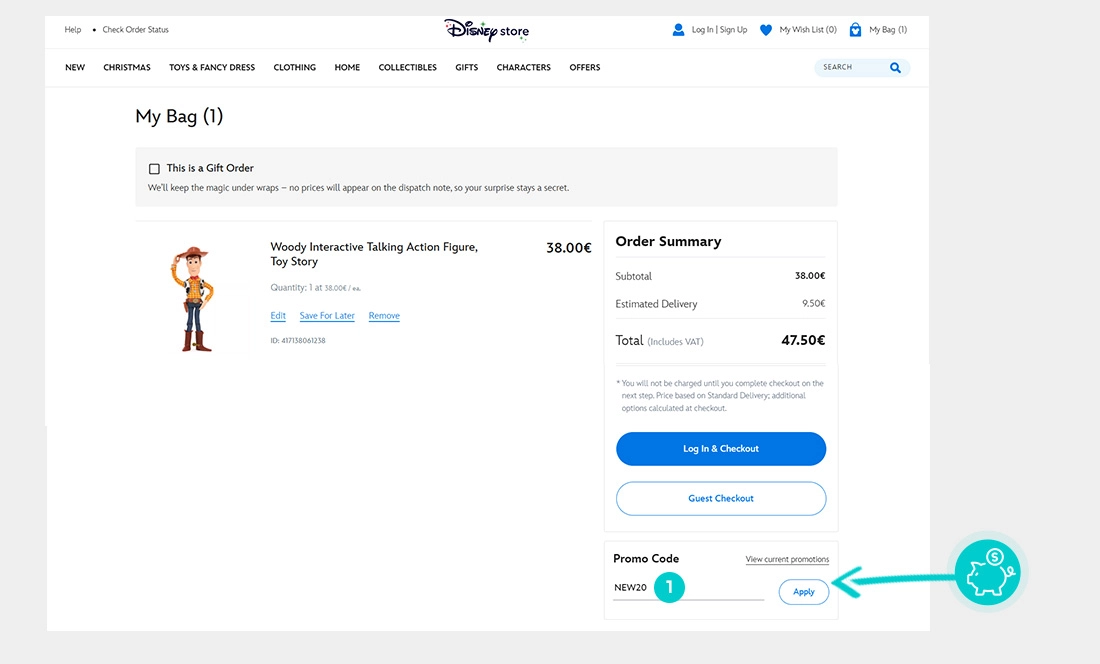Image resolution: width=1100 pixels, height=664 pixels.
Task: Edit the Woody action figure item
Action: 277,315
